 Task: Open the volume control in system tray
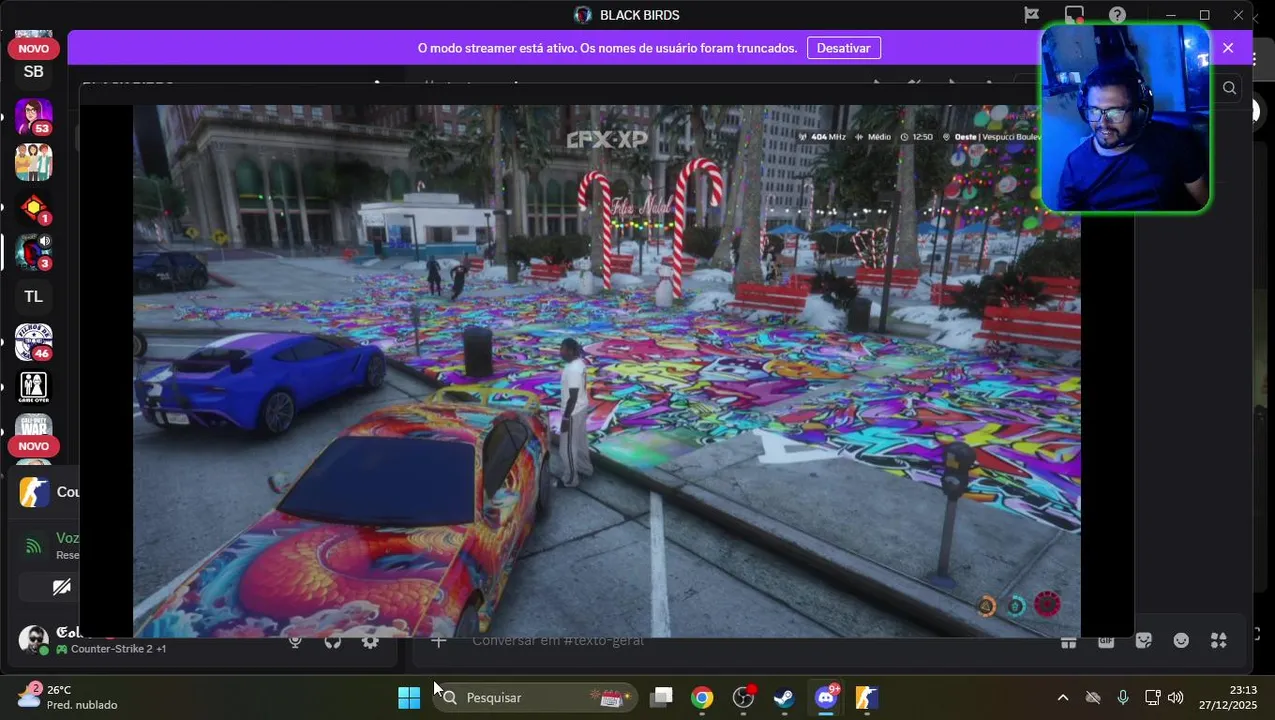click(1175, 697)
